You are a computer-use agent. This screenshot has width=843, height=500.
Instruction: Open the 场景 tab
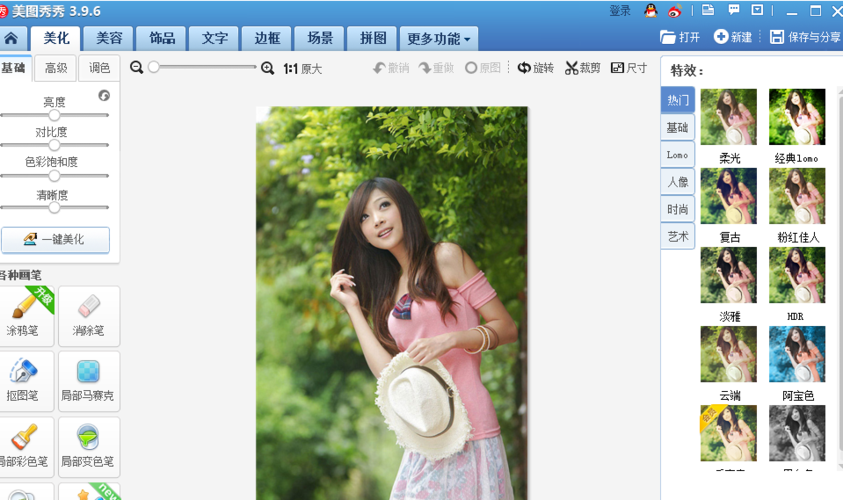320,38
